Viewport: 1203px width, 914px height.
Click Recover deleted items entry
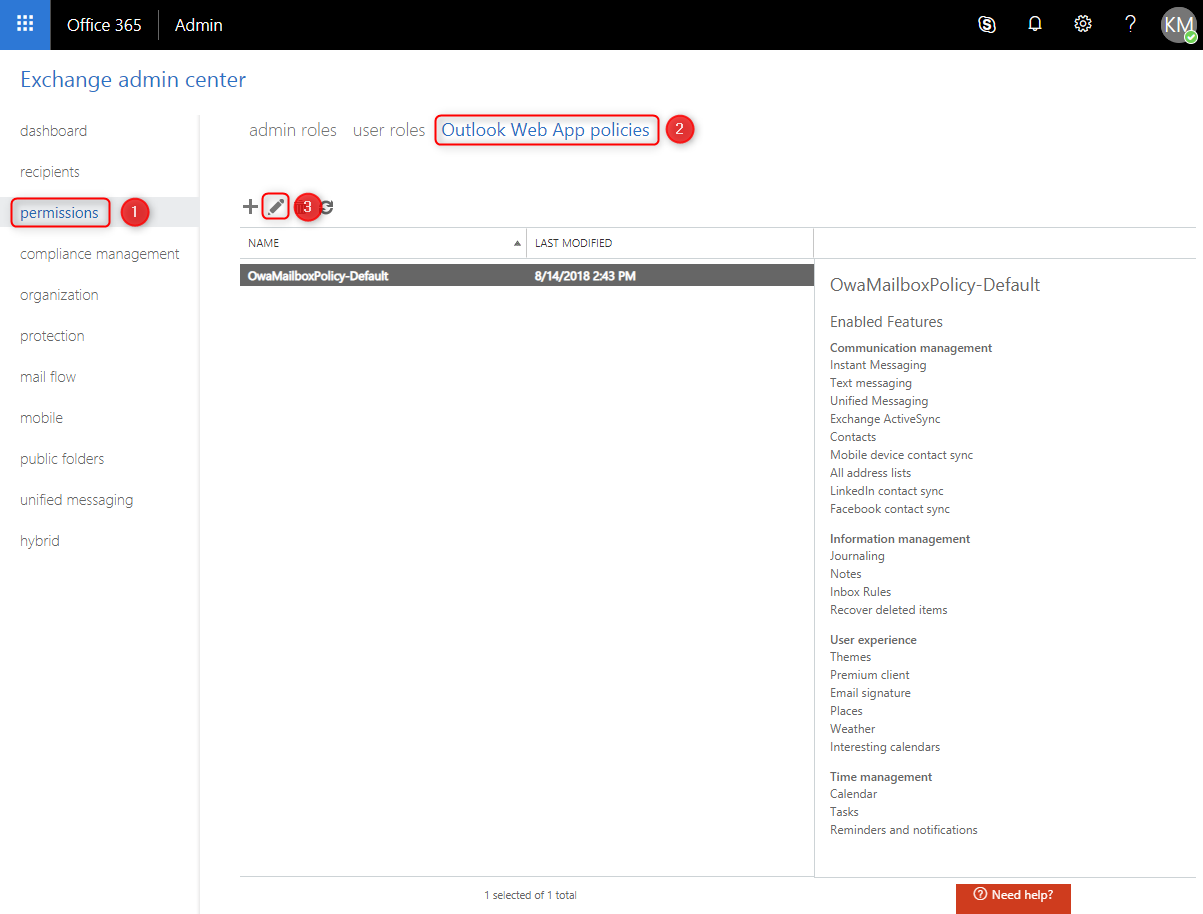(x=888, y=610)
